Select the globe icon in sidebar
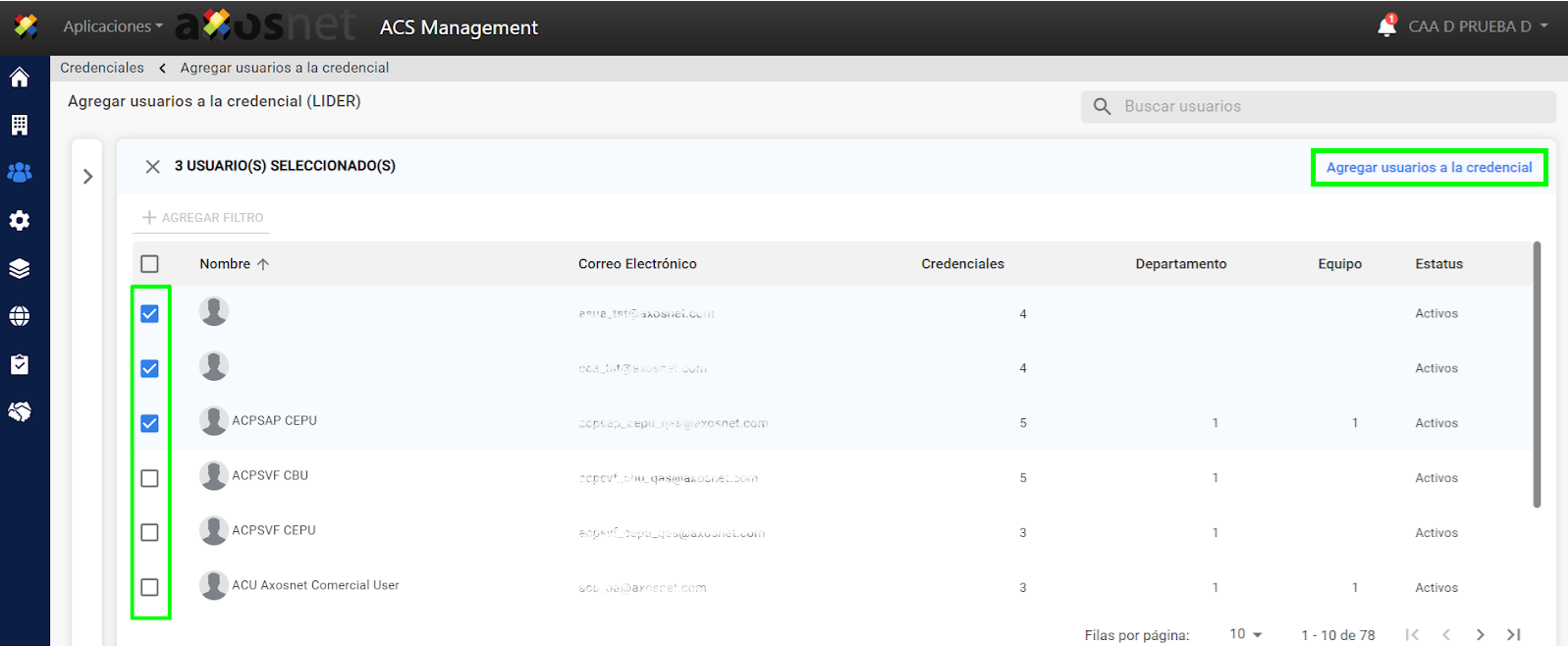 click(20, 316)
